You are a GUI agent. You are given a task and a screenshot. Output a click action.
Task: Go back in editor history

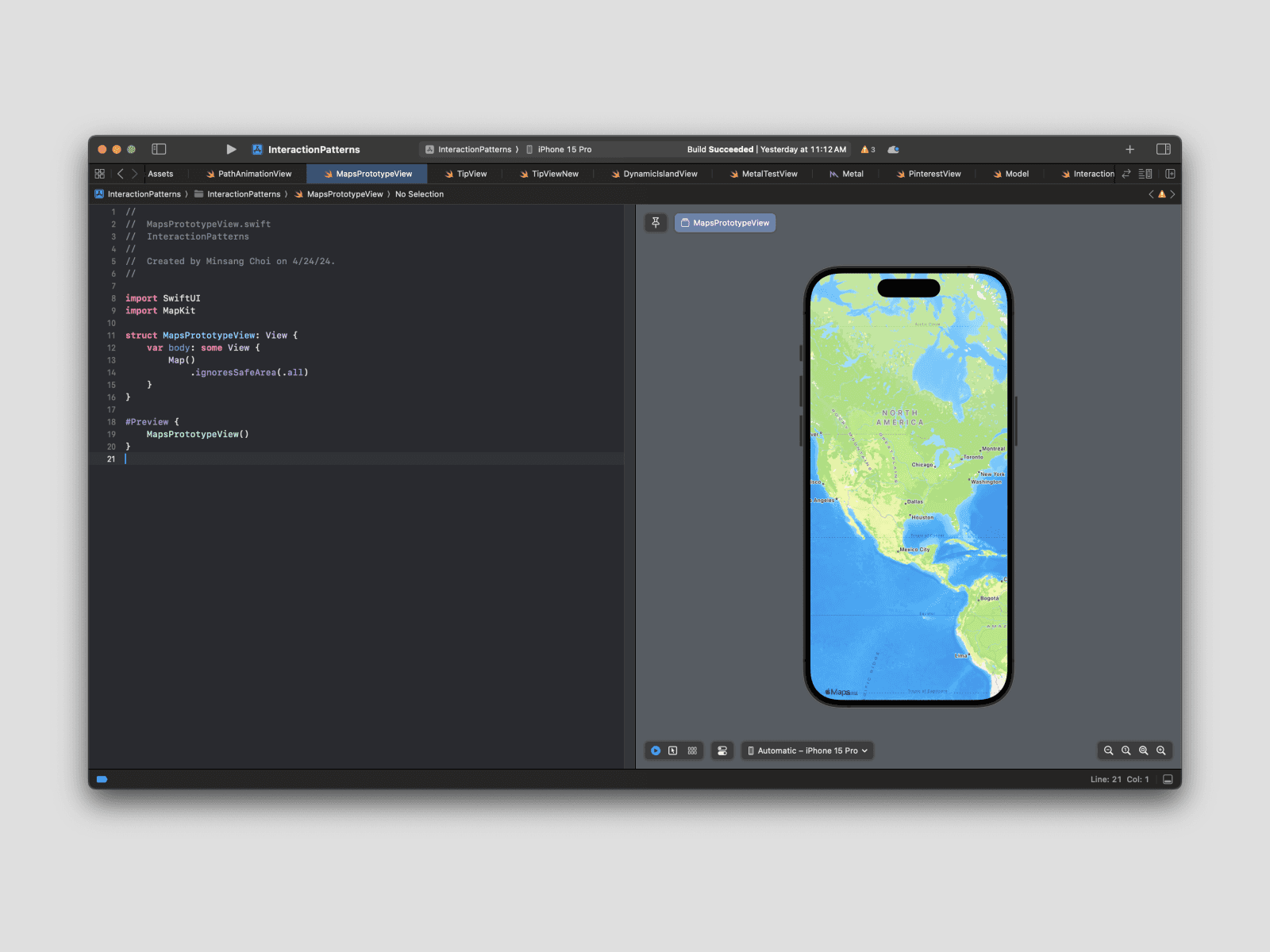point(121,174)
